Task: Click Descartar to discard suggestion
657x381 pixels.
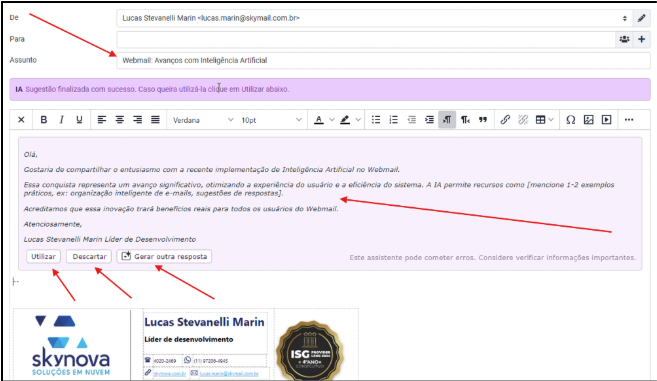Action: click(x=89, y=257)
